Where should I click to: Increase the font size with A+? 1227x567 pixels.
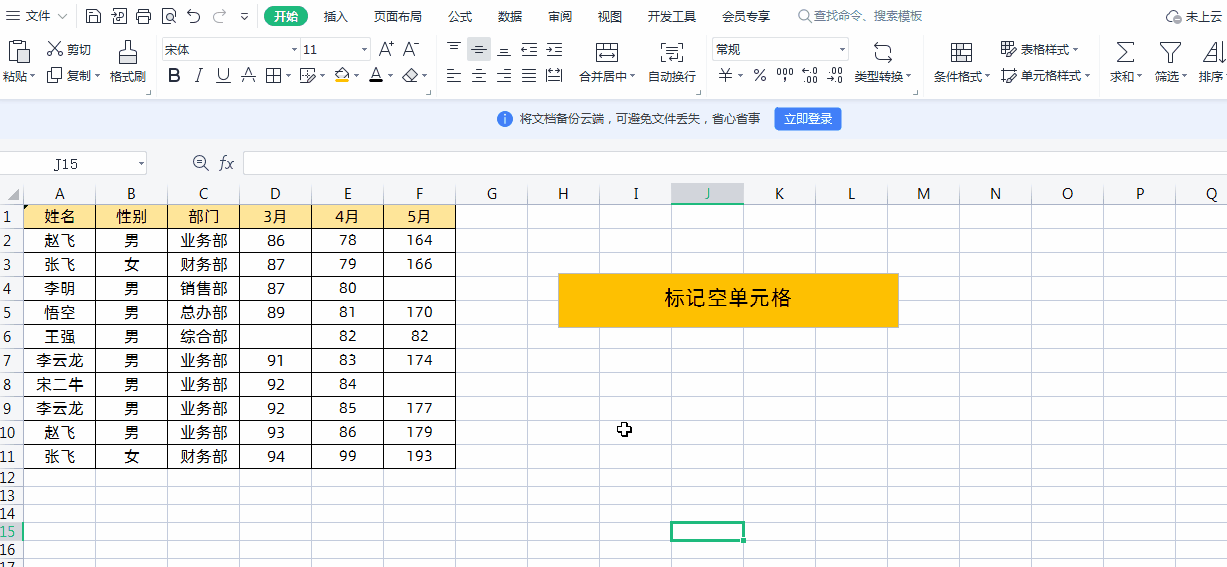386,49
